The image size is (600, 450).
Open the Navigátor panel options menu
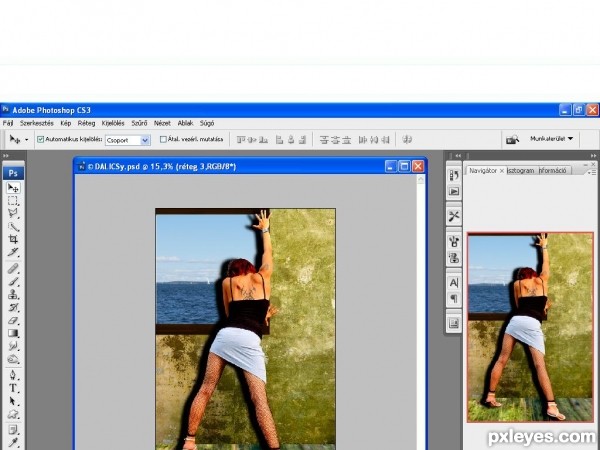coord(592,172)
